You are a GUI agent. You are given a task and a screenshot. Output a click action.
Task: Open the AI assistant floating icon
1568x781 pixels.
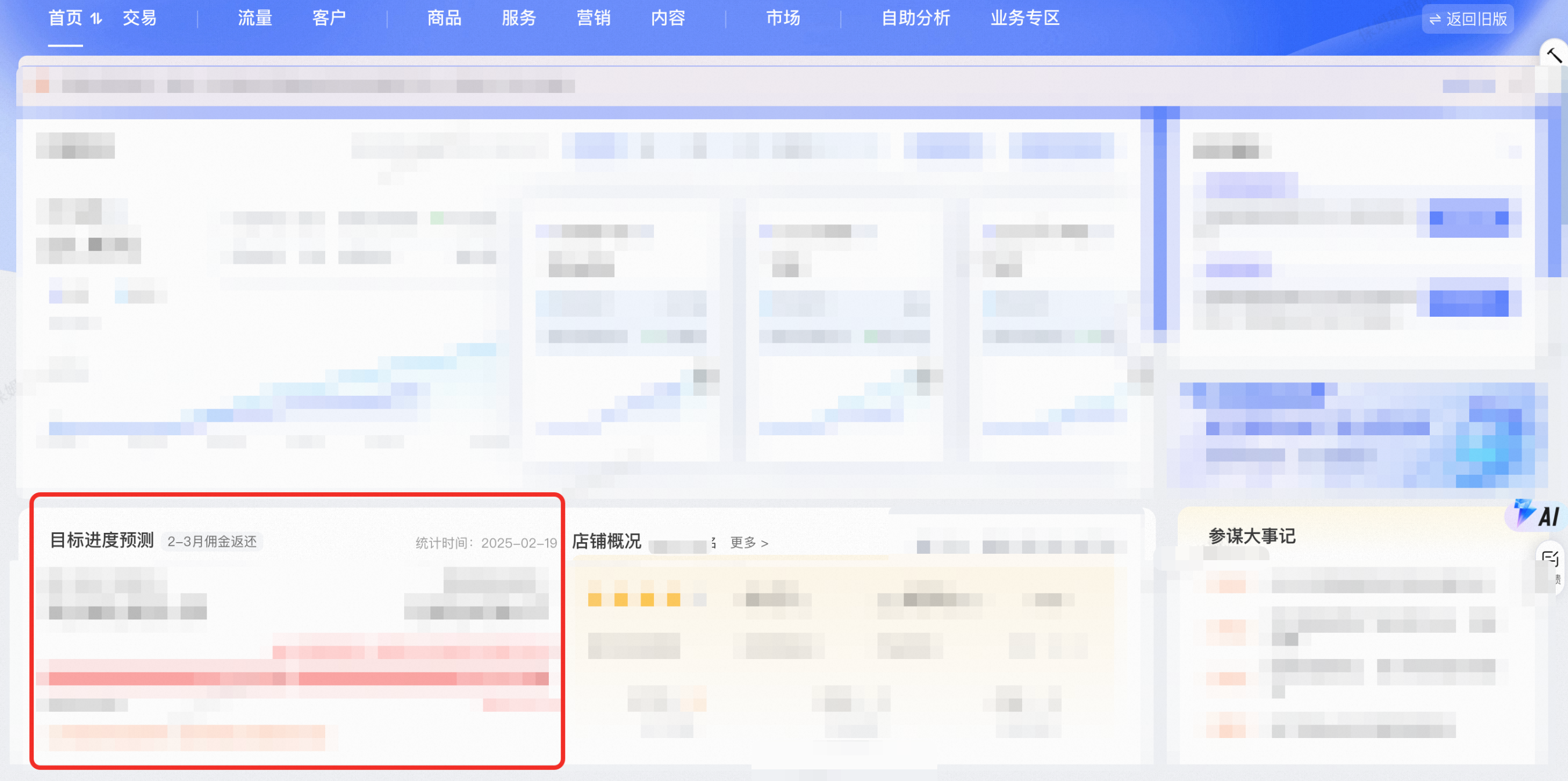pyautogui.click(x=1536, y=515)
